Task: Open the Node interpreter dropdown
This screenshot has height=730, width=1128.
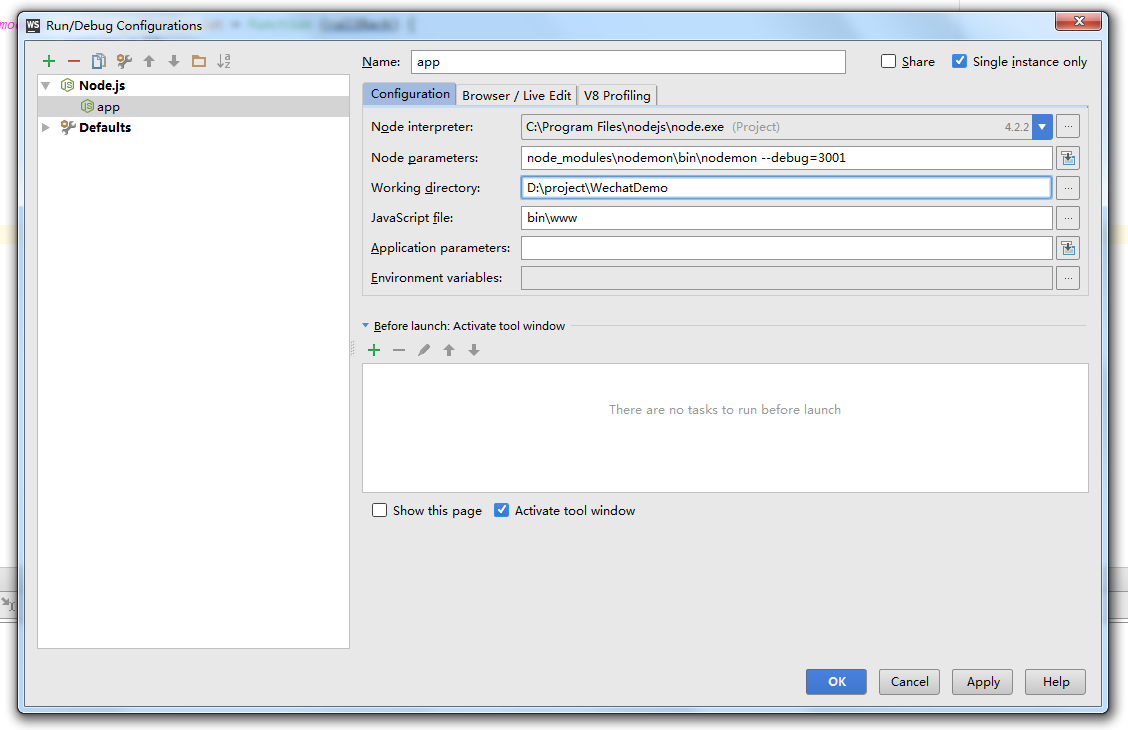Action: (1042, 127)
